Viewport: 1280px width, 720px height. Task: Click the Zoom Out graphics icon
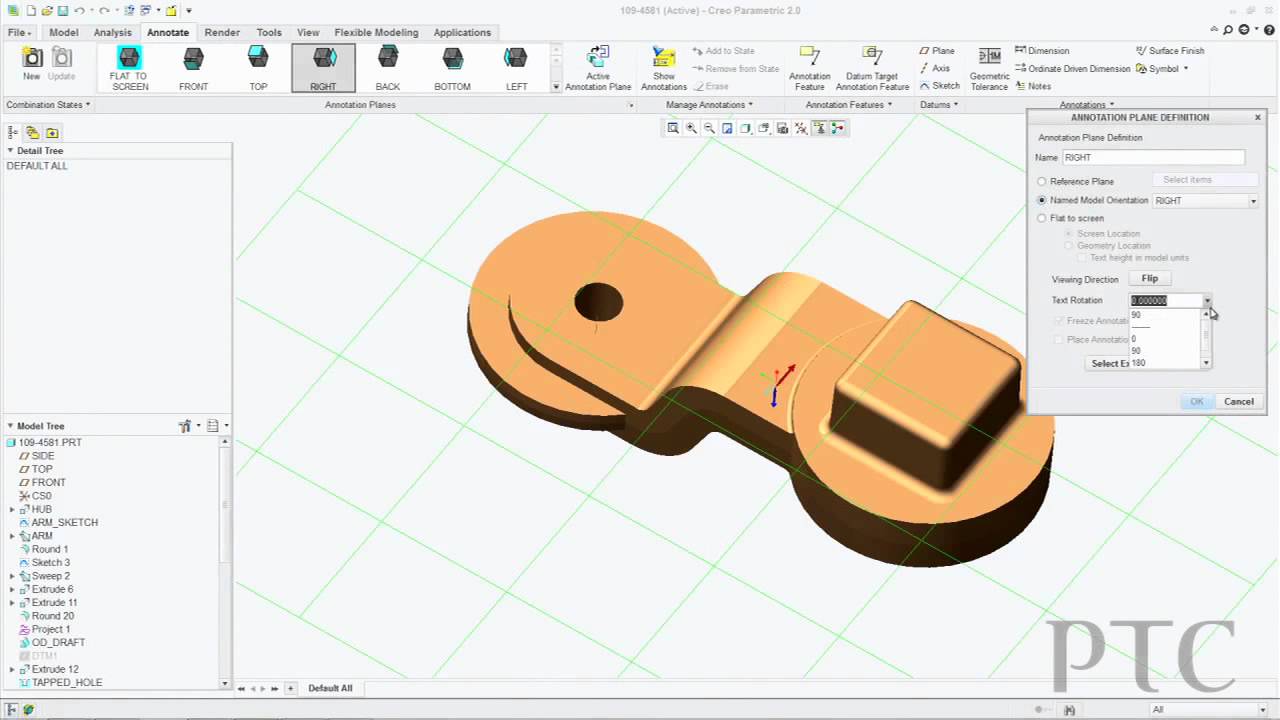709,128
